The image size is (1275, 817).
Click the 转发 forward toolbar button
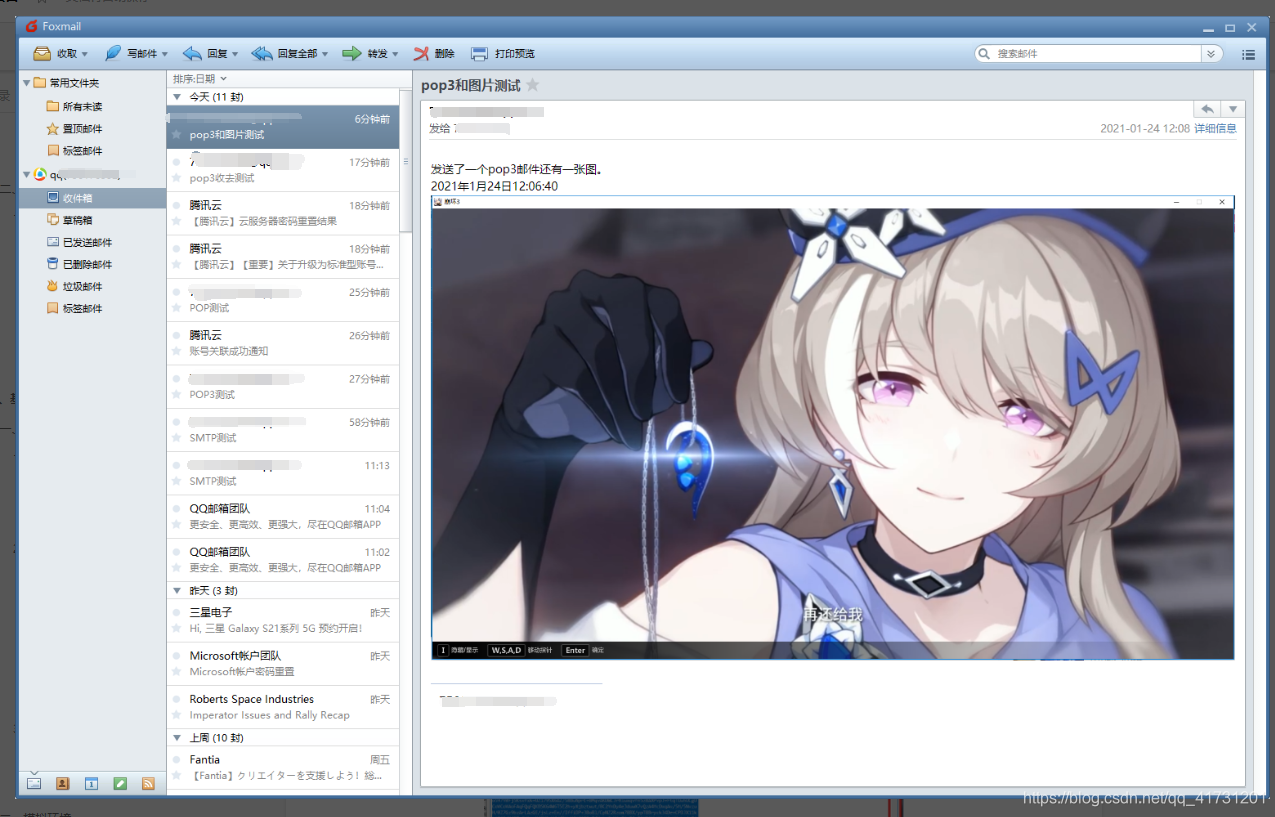pyautogui.click(x=364, y=54)
